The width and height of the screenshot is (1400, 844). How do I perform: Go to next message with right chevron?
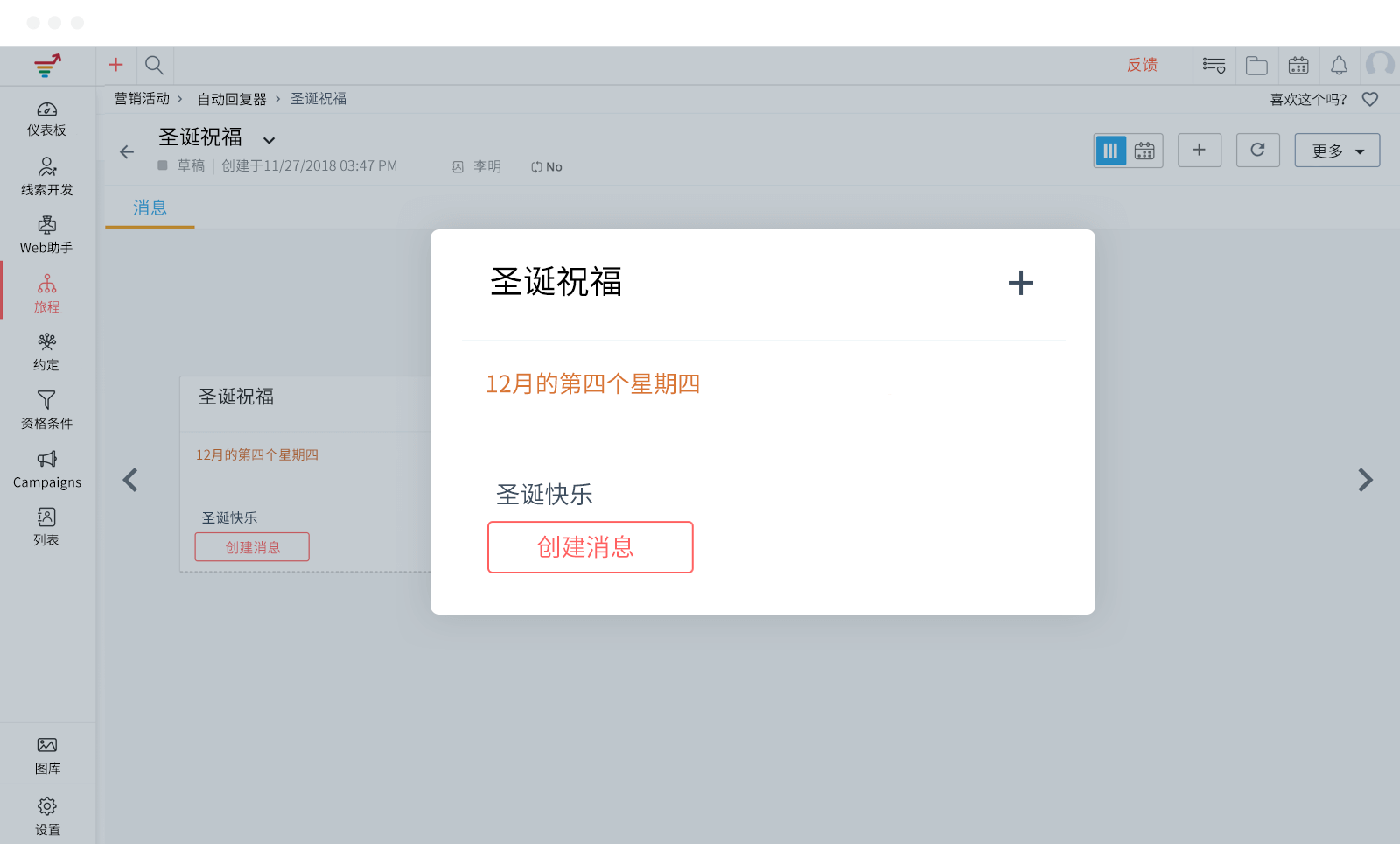(1365, 480)
